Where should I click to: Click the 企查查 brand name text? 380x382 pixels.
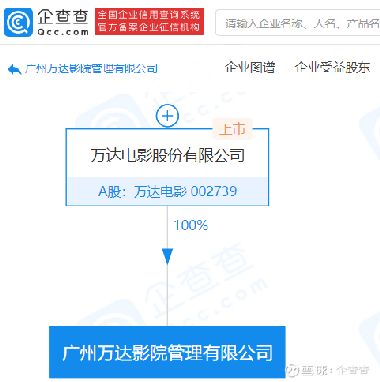click(63, 17)
